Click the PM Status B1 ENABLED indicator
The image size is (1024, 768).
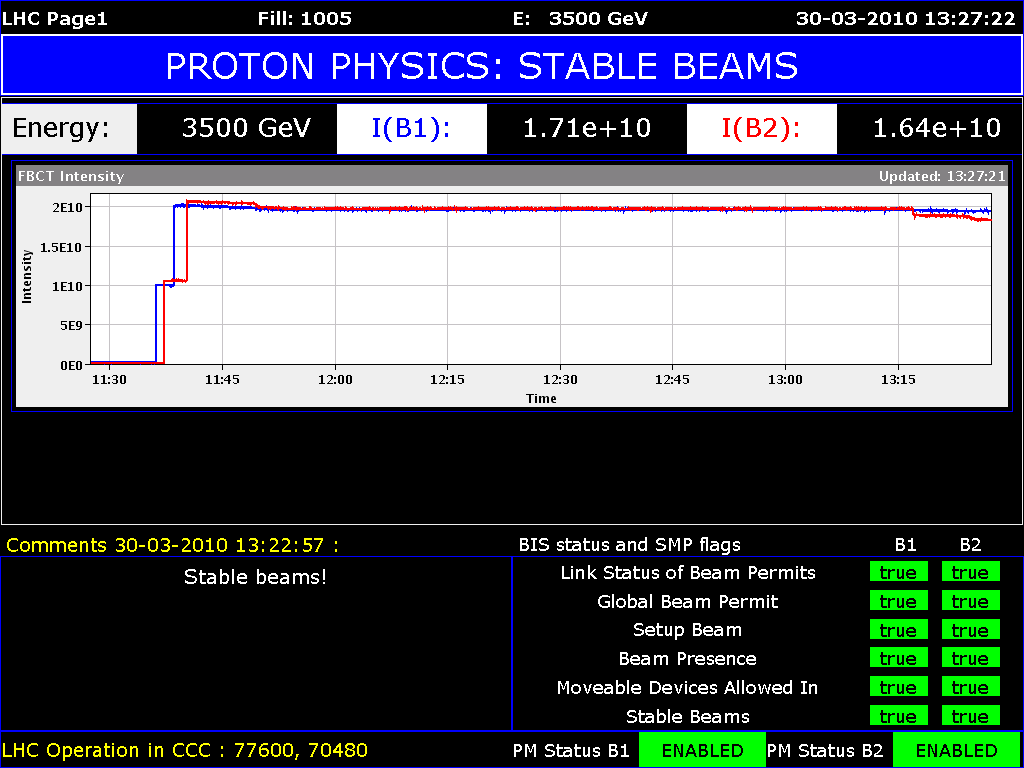click(702, 750)
